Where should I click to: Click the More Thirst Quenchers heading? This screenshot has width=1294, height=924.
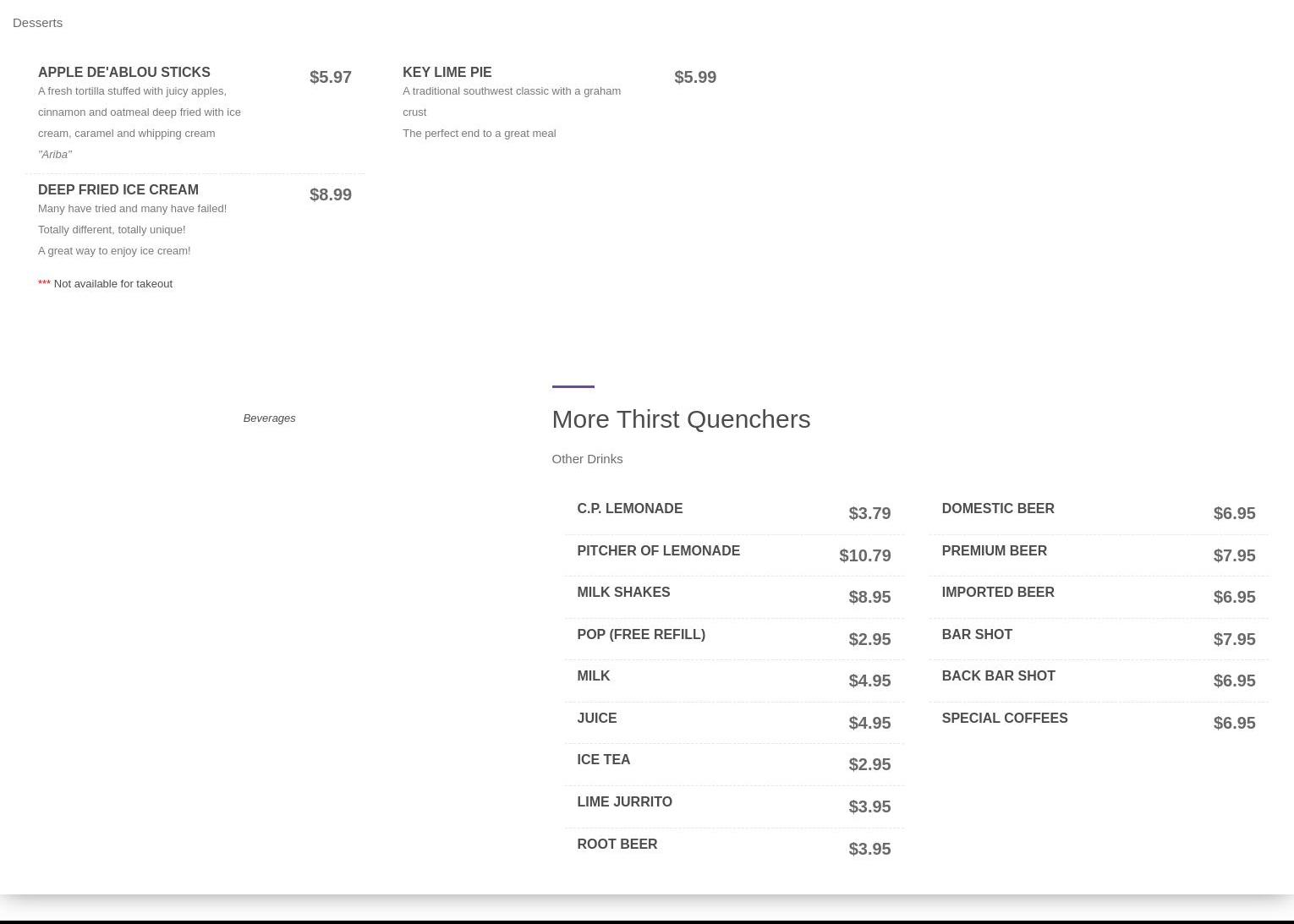click(680, 419)
